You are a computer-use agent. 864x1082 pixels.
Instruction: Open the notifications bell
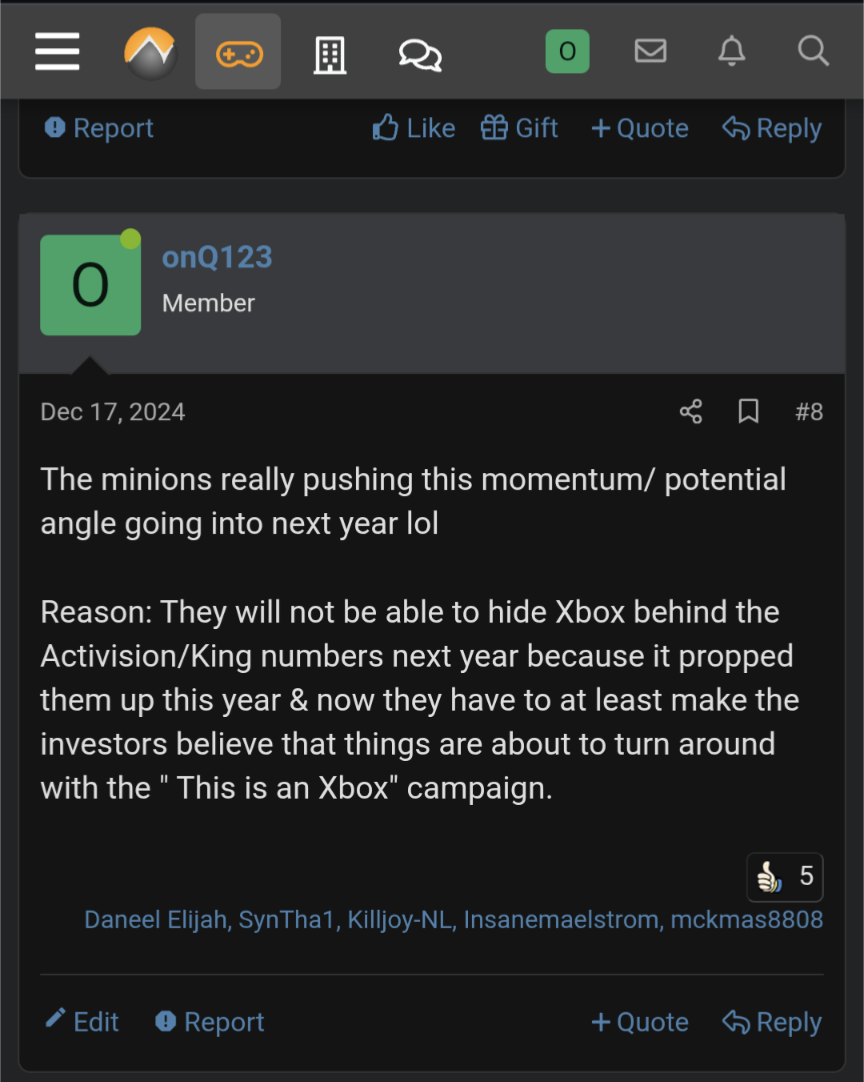click(x=731, y=52)
